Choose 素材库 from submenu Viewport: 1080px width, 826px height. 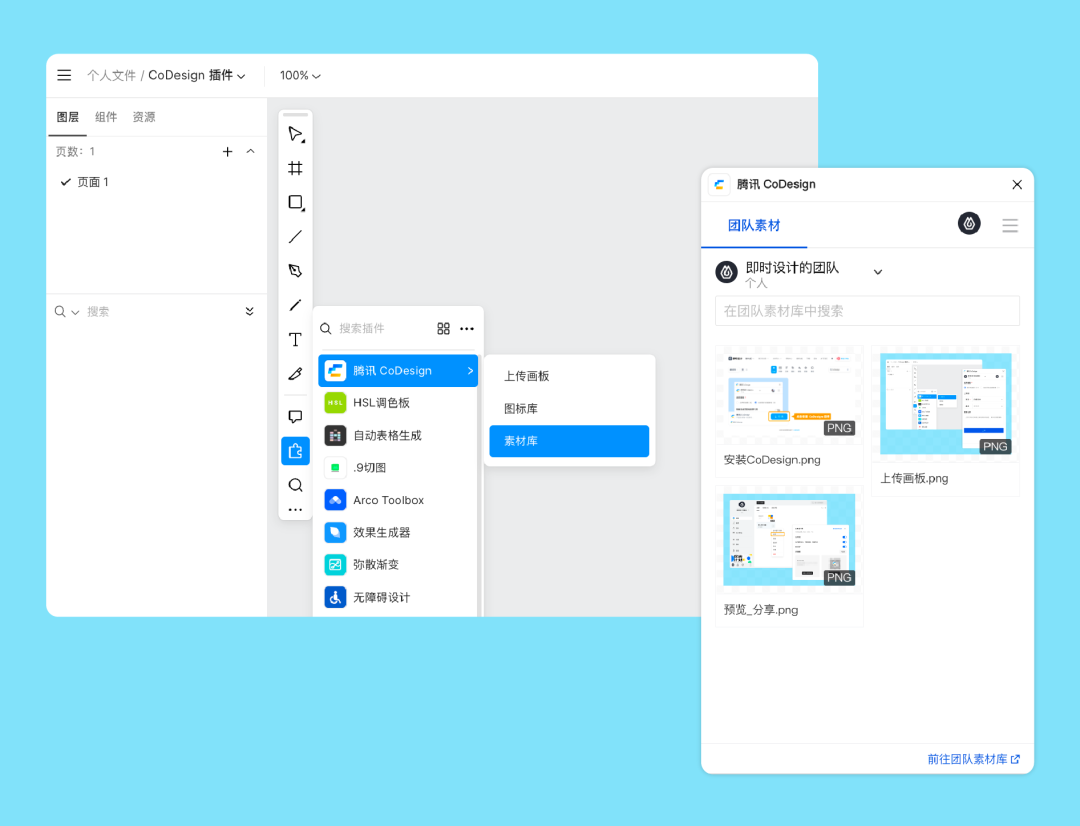(x=569, y=441)
